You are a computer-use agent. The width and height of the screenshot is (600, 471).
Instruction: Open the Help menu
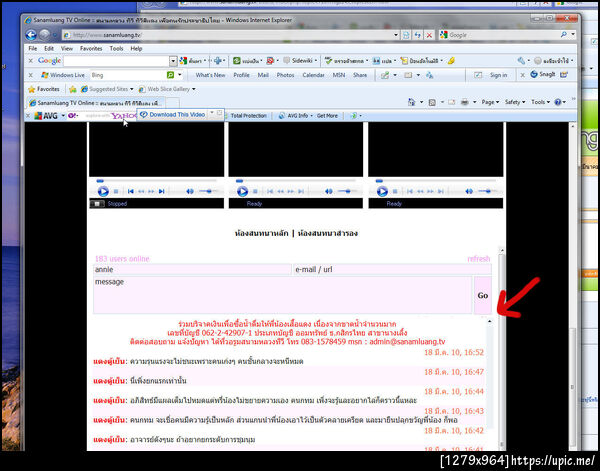tap(136, 49)
